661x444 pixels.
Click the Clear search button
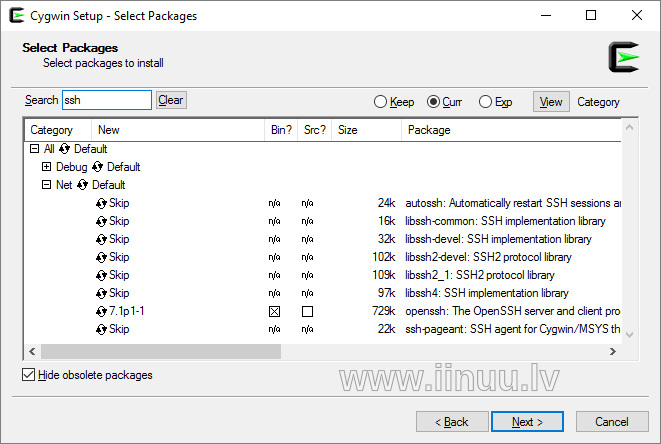coord(171,100)
